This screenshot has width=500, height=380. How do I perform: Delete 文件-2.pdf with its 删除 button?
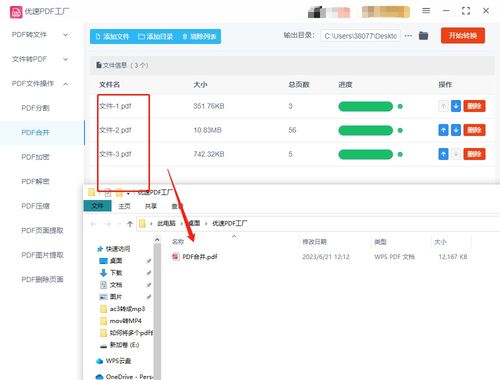(474, 130)
